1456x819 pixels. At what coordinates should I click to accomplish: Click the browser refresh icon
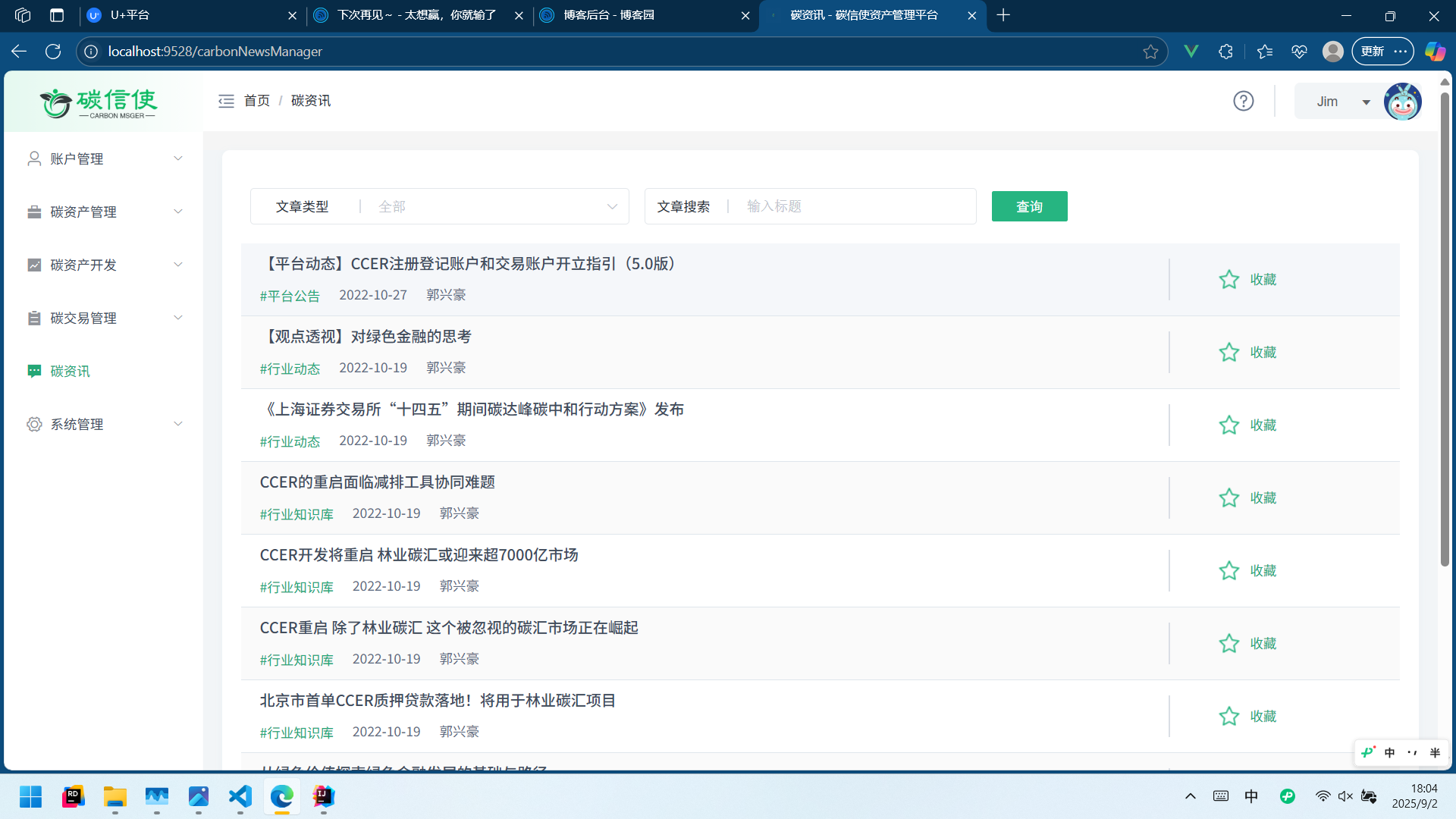[53, 52]
